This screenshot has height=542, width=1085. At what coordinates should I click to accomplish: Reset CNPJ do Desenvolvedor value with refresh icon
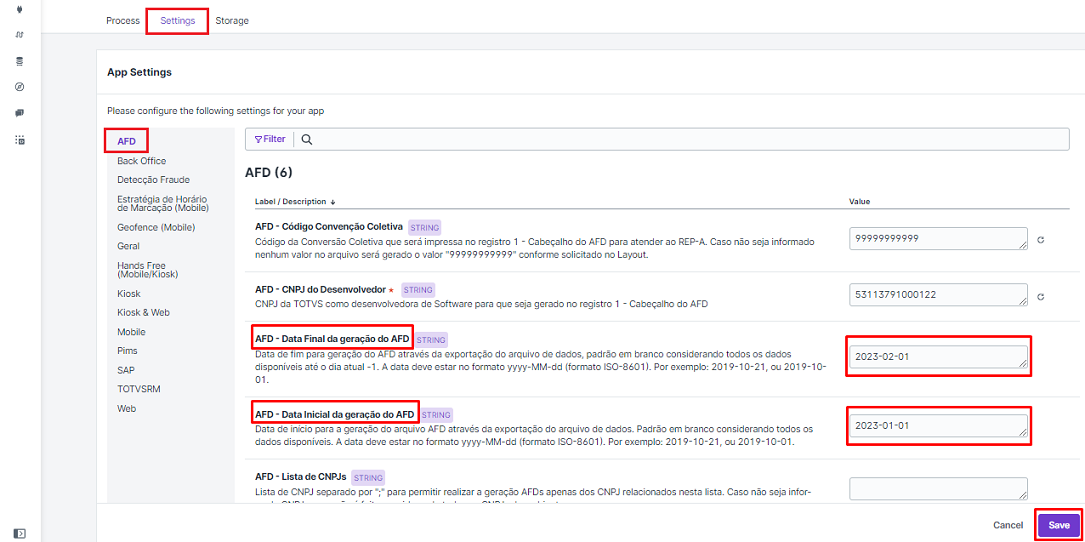click(x=1040, y=296)
